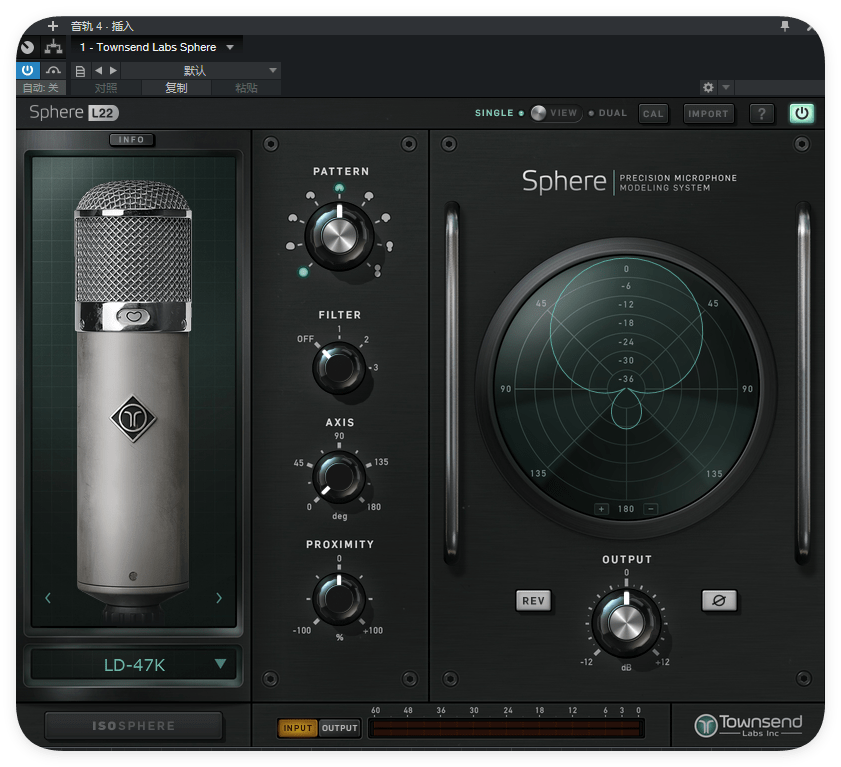Go to next preset with right arrow

coord(113,70)
